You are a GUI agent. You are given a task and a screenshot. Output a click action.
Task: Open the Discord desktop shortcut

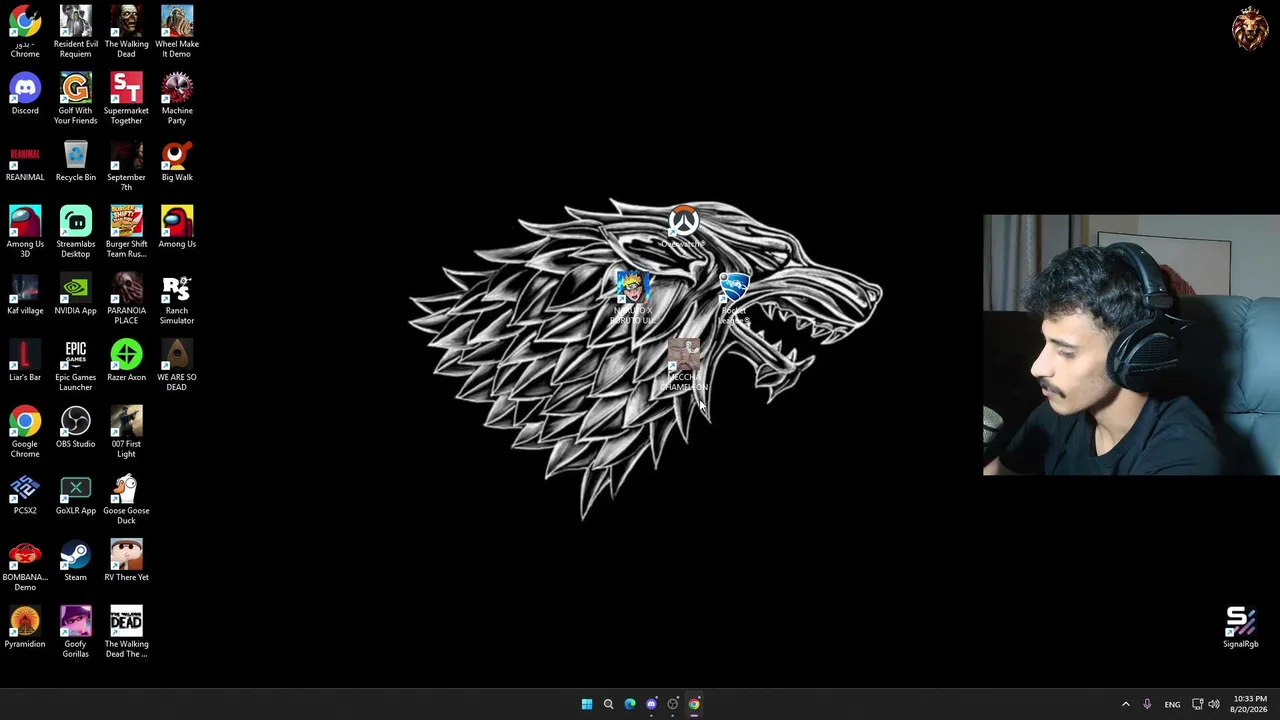25,94
